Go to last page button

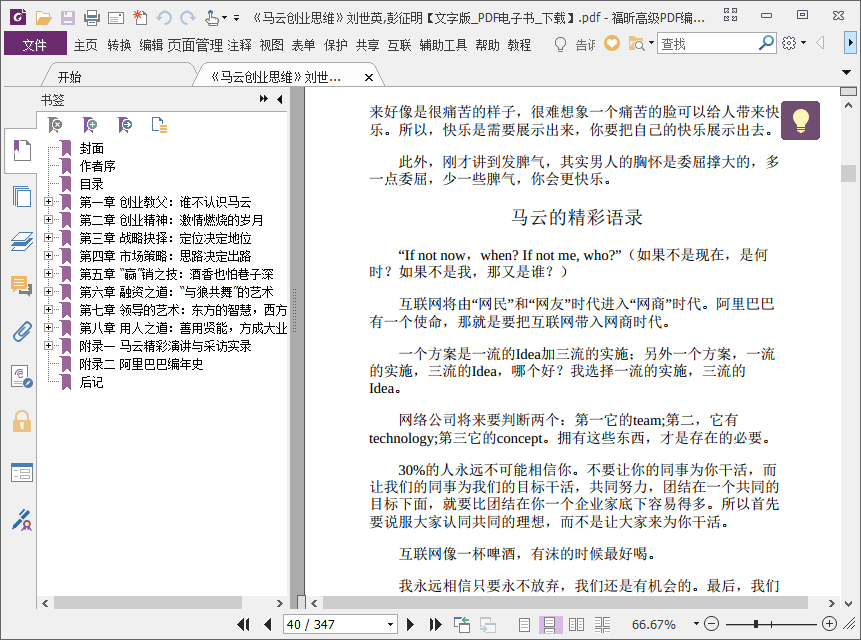point(435,624)
